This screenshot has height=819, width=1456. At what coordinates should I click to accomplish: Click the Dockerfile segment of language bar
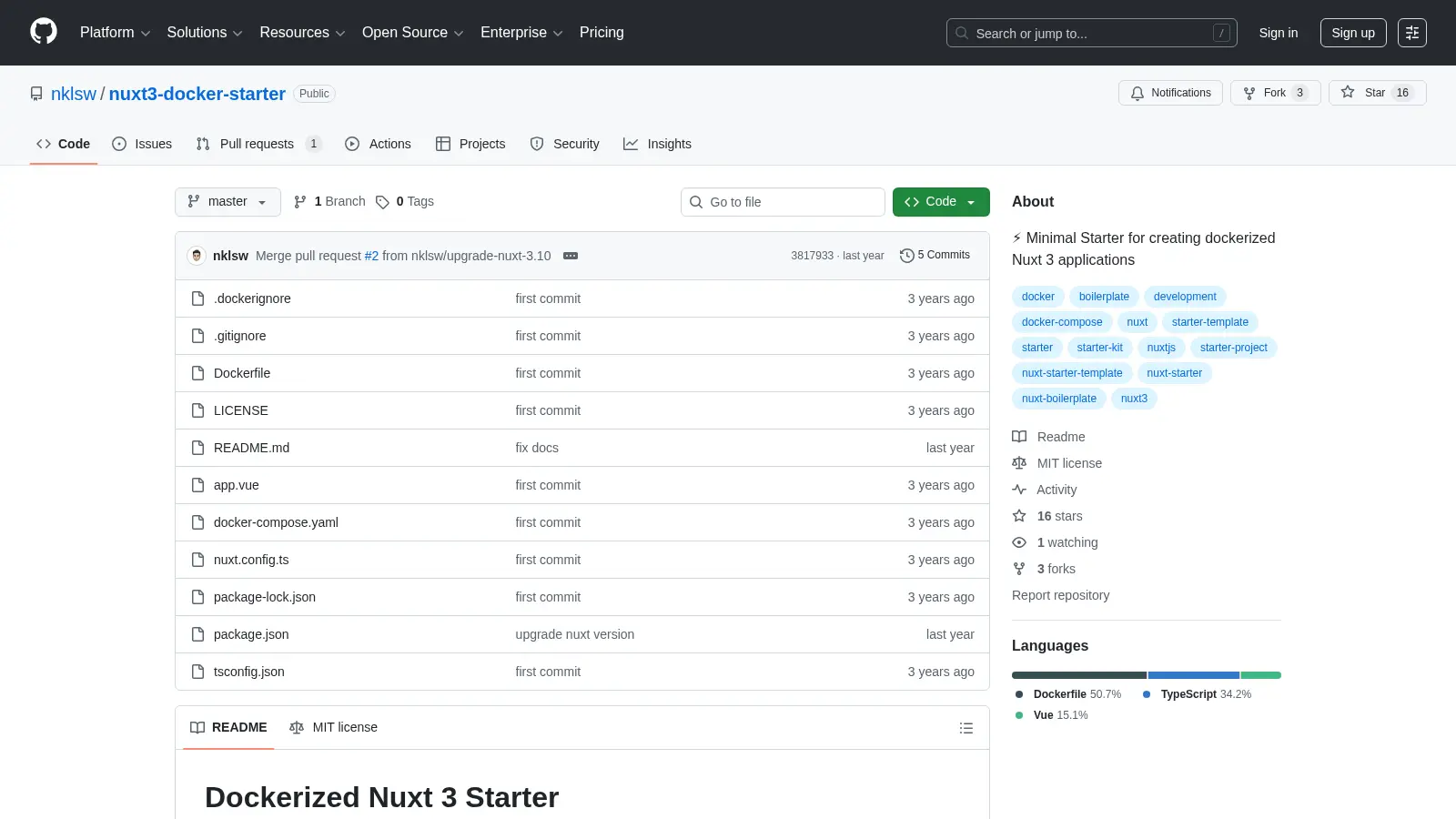(1079, 675)
